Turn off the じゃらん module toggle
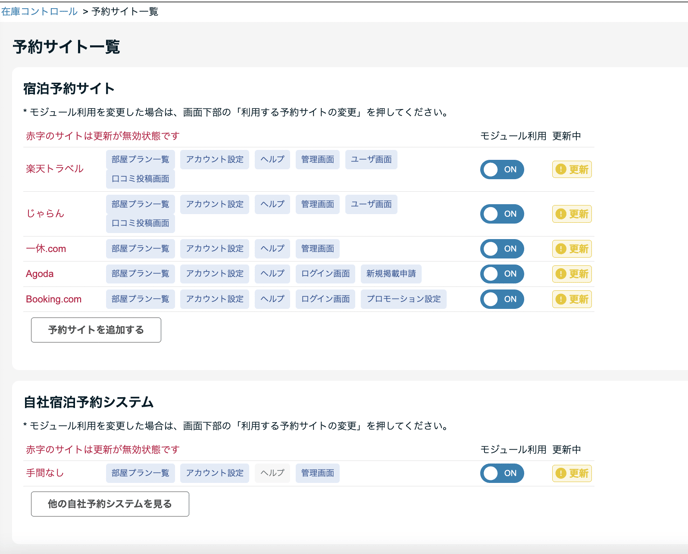Viewport: 688px width, 554px height. pyautogui.click(x=501, y=214)
